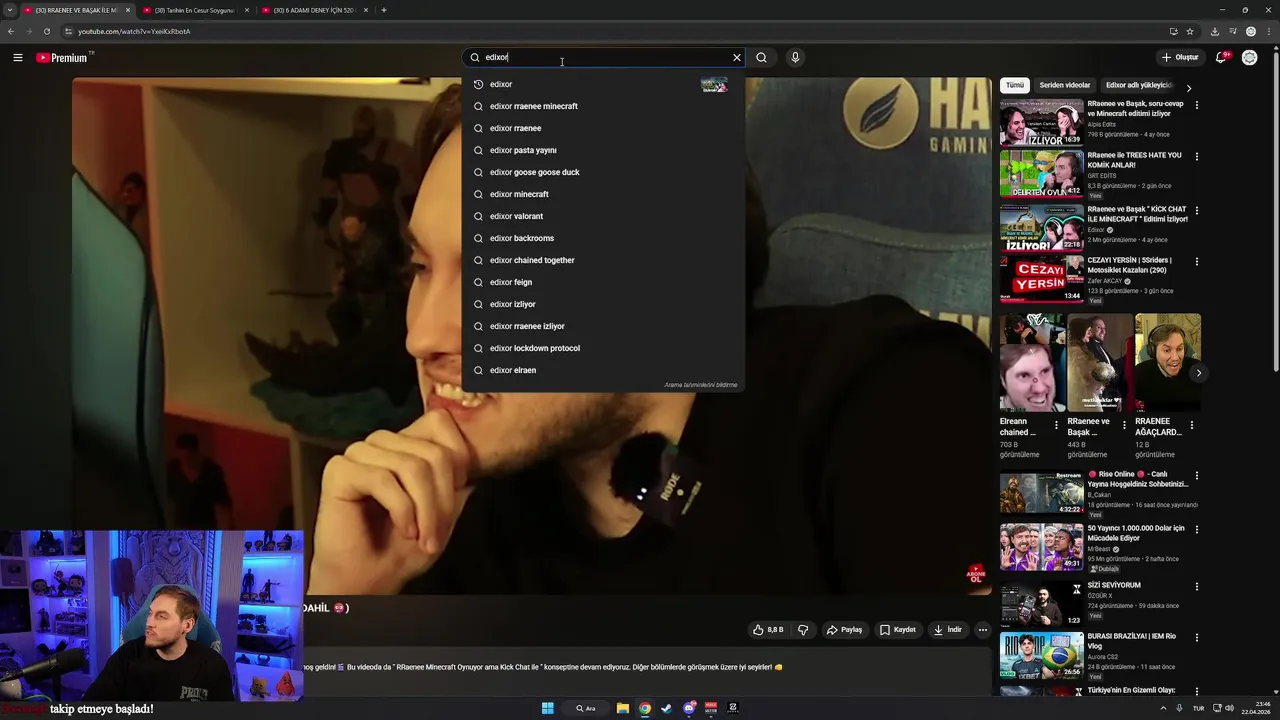This screenshot has height=720, width=1280.
Task: Select suggestion 'edixor elraen'
Action: tap(603, 370)
